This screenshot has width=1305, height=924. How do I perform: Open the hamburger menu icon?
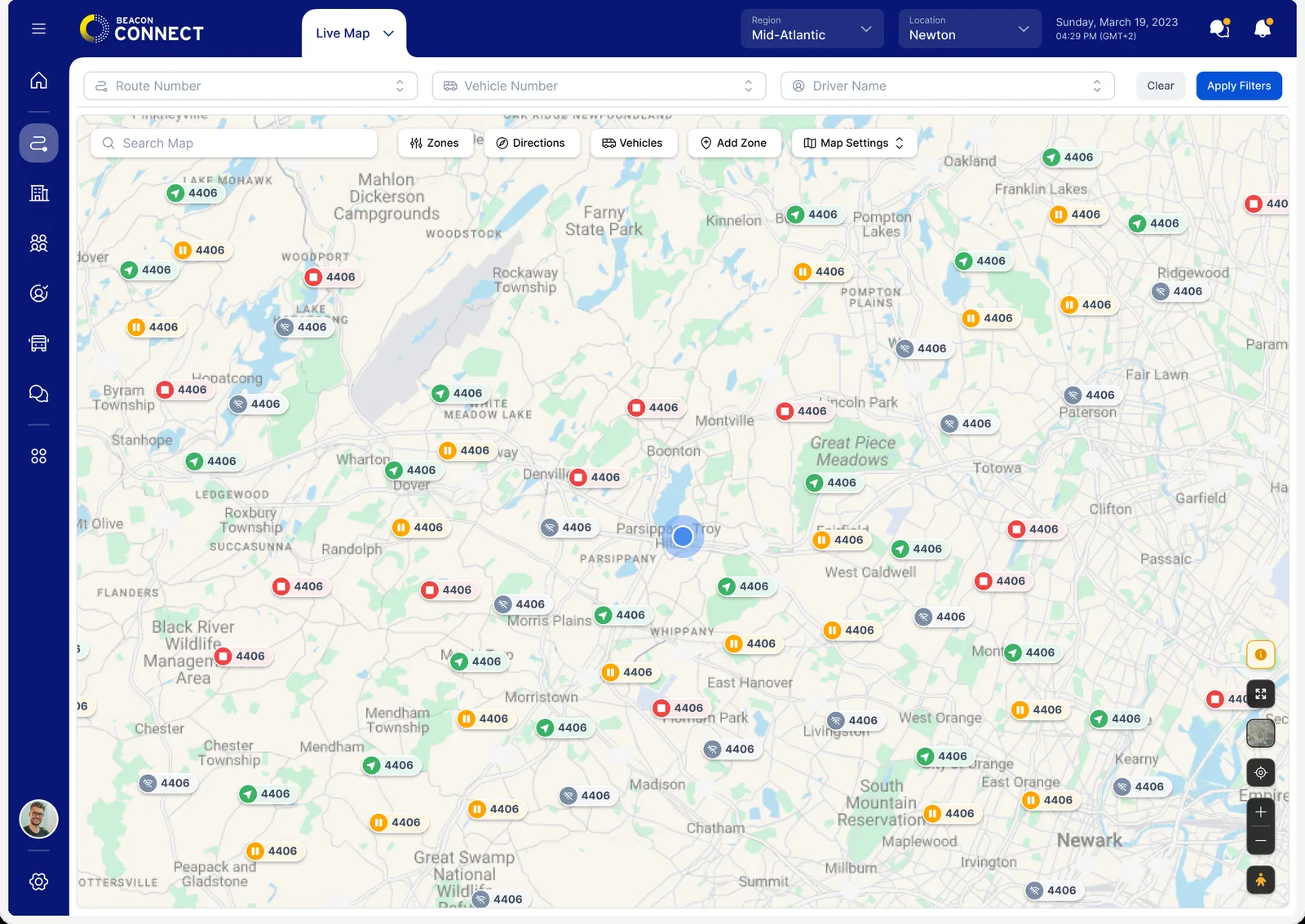tap(38, 29)
